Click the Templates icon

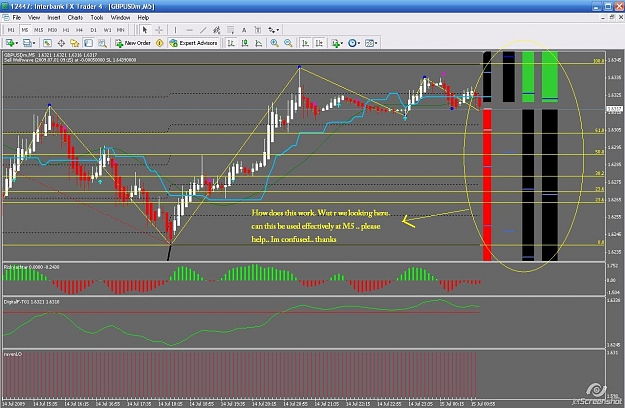pyautogui.click(x=369, y=43)
